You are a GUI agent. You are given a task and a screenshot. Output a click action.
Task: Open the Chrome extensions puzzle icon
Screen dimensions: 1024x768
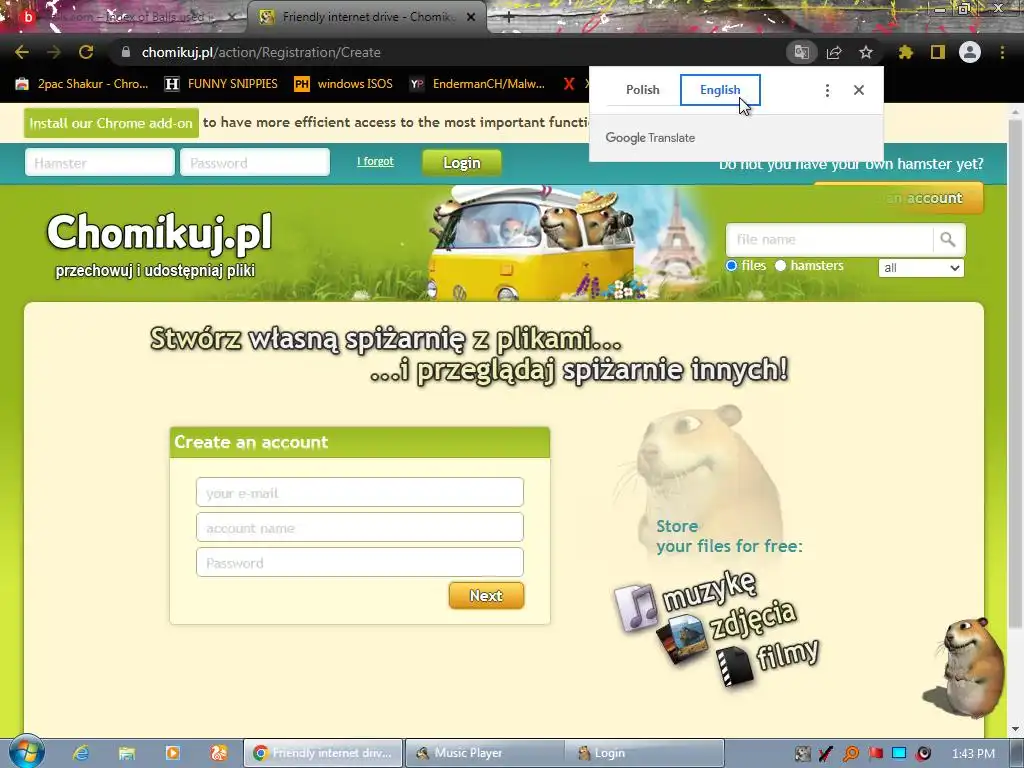[x=906, y=52]
